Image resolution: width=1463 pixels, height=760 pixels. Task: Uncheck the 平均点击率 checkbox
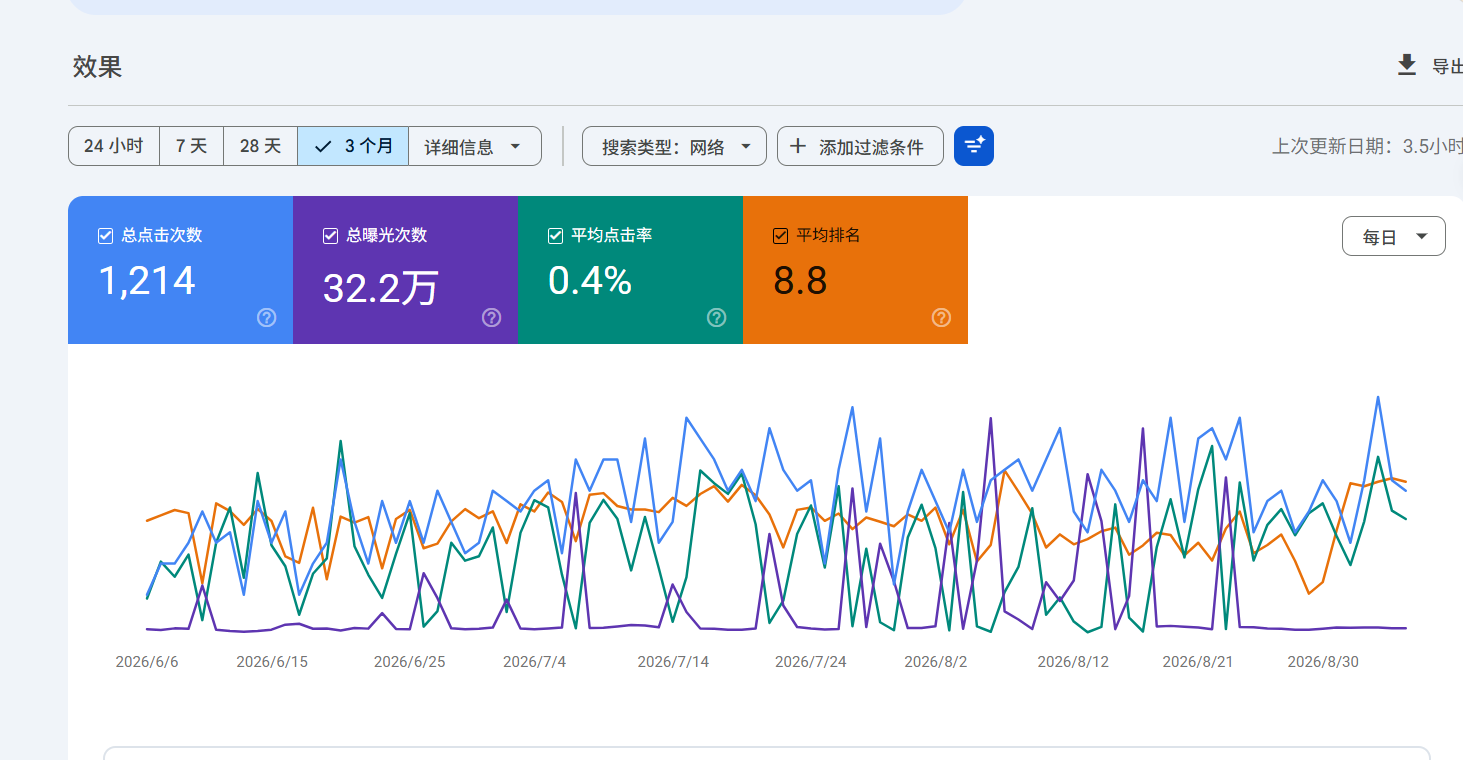[555, 236]
